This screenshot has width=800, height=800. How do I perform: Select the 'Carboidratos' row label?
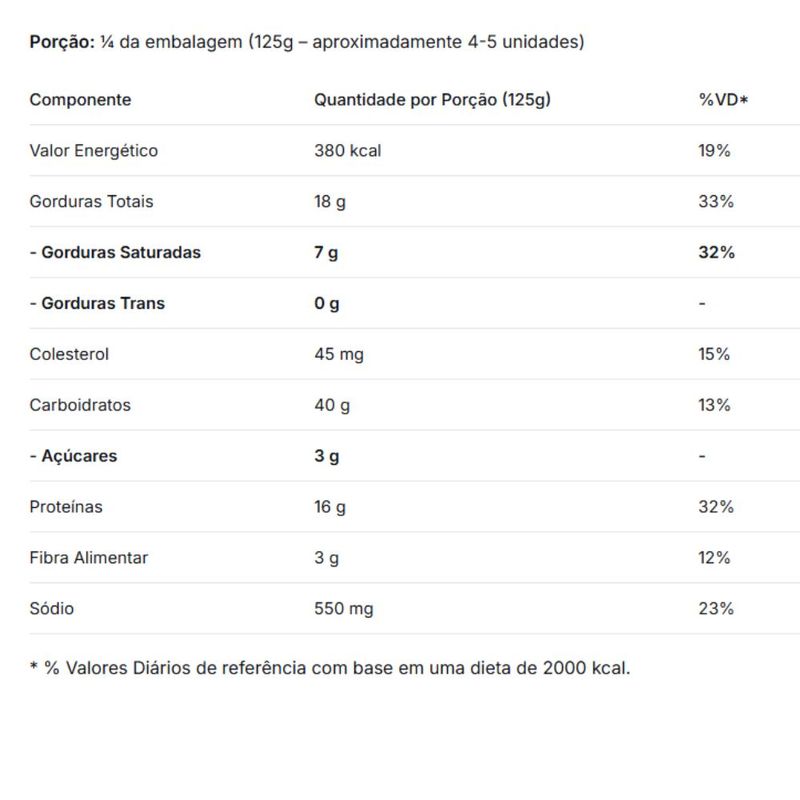coord(80,406)
